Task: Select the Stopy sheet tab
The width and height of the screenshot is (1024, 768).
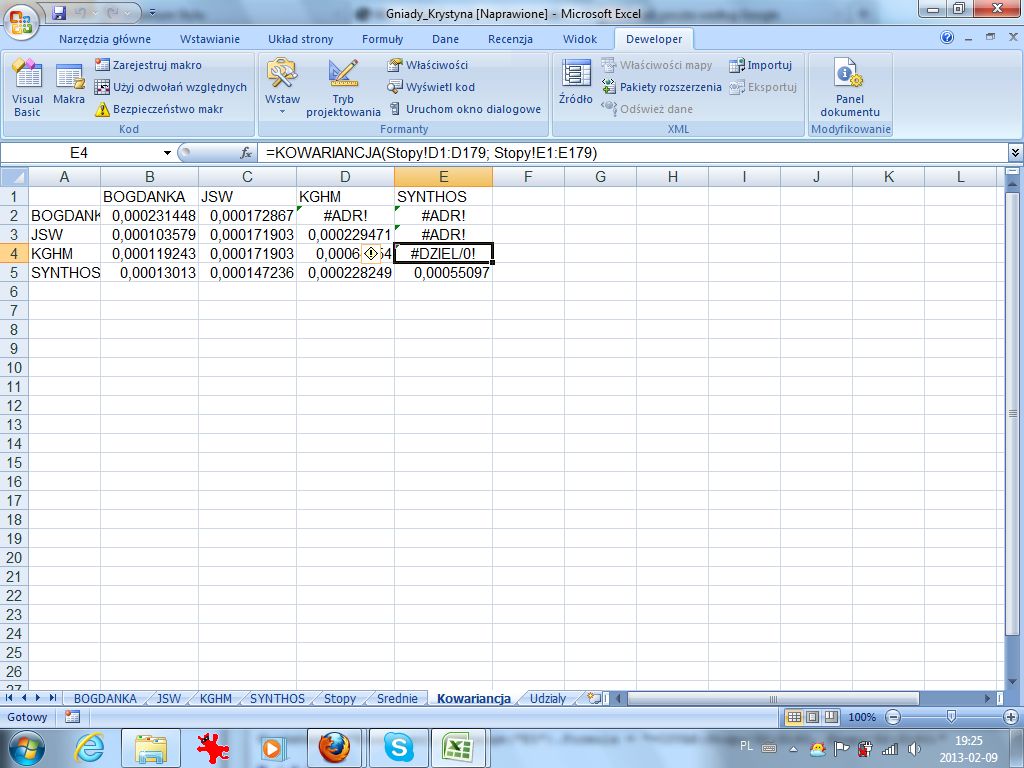Action: (x=340, y=698)
